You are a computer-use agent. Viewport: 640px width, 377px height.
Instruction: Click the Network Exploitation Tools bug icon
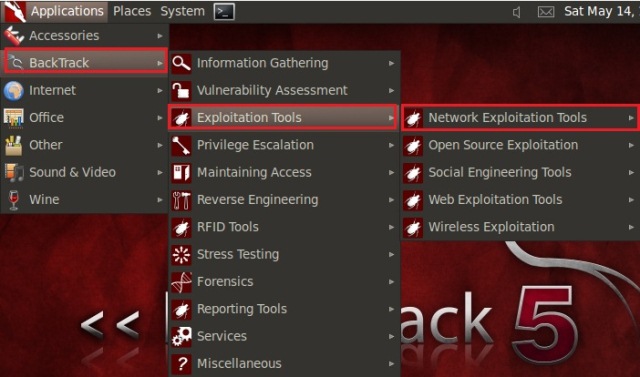point(413,118)
